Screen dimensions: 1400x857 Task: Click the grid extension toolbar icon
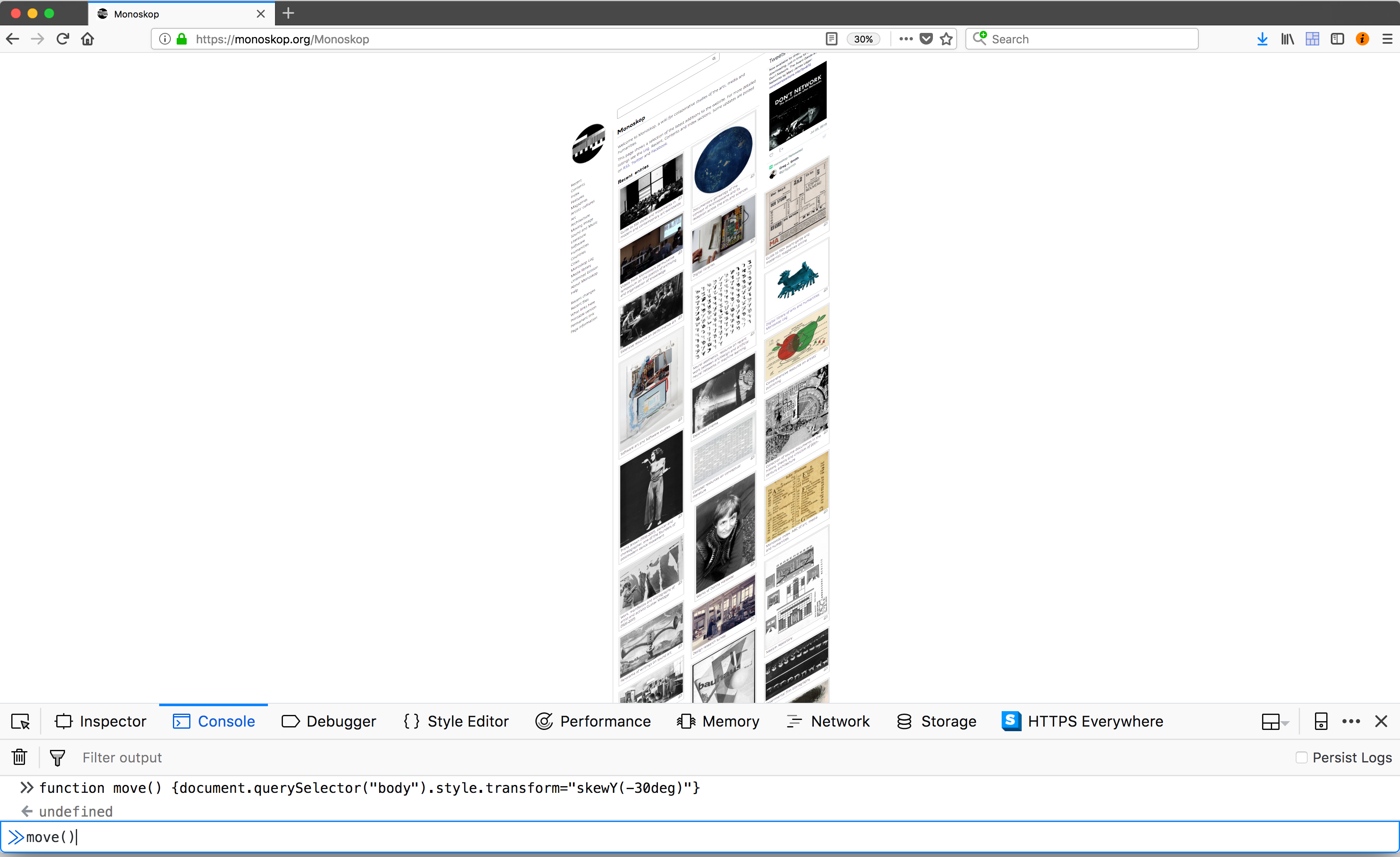[1312, 39]
